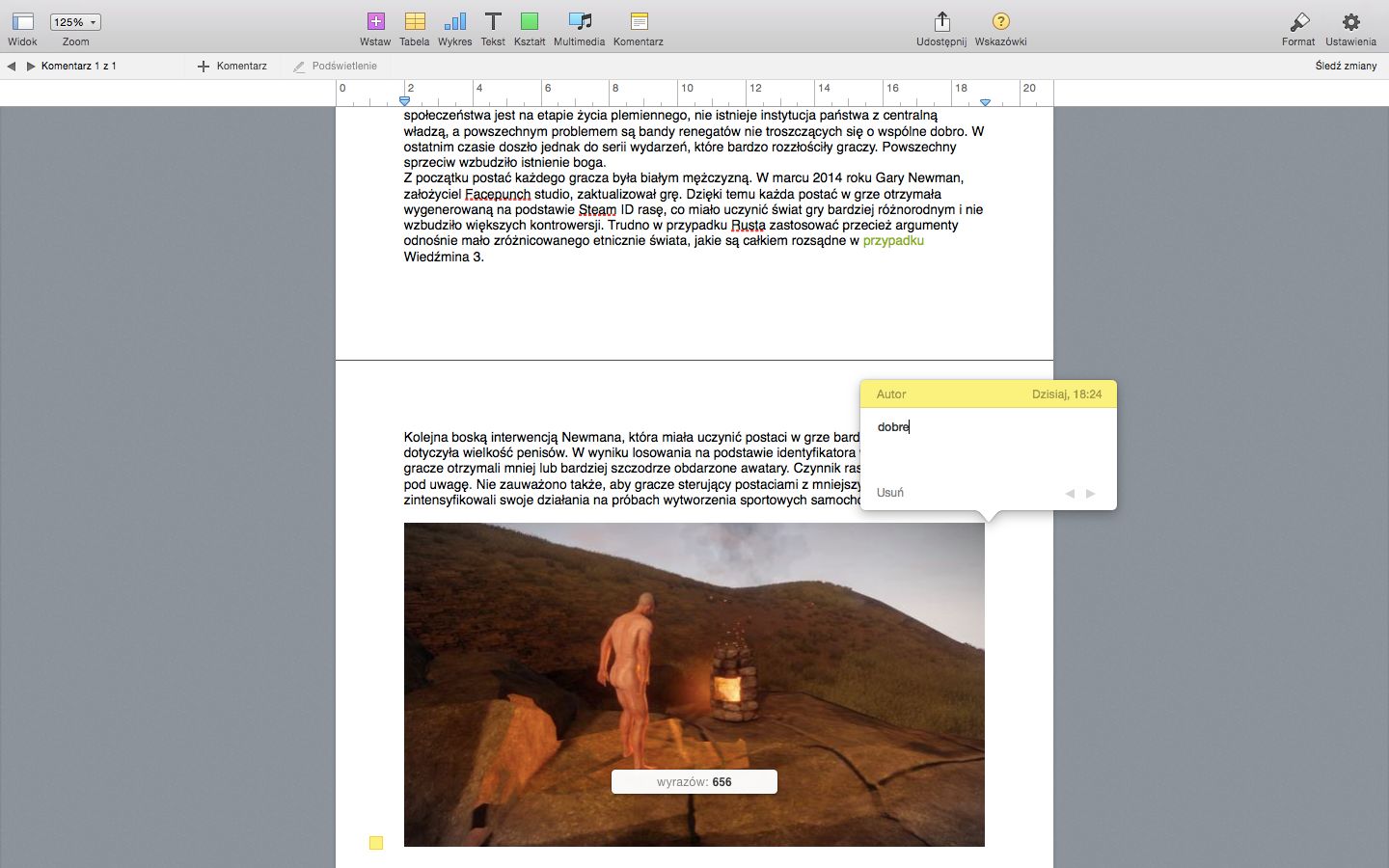Open the Format brush panel icon
Viewport: 1389px width, 868px height.
pyautogui.click(x=1299, y=21)
